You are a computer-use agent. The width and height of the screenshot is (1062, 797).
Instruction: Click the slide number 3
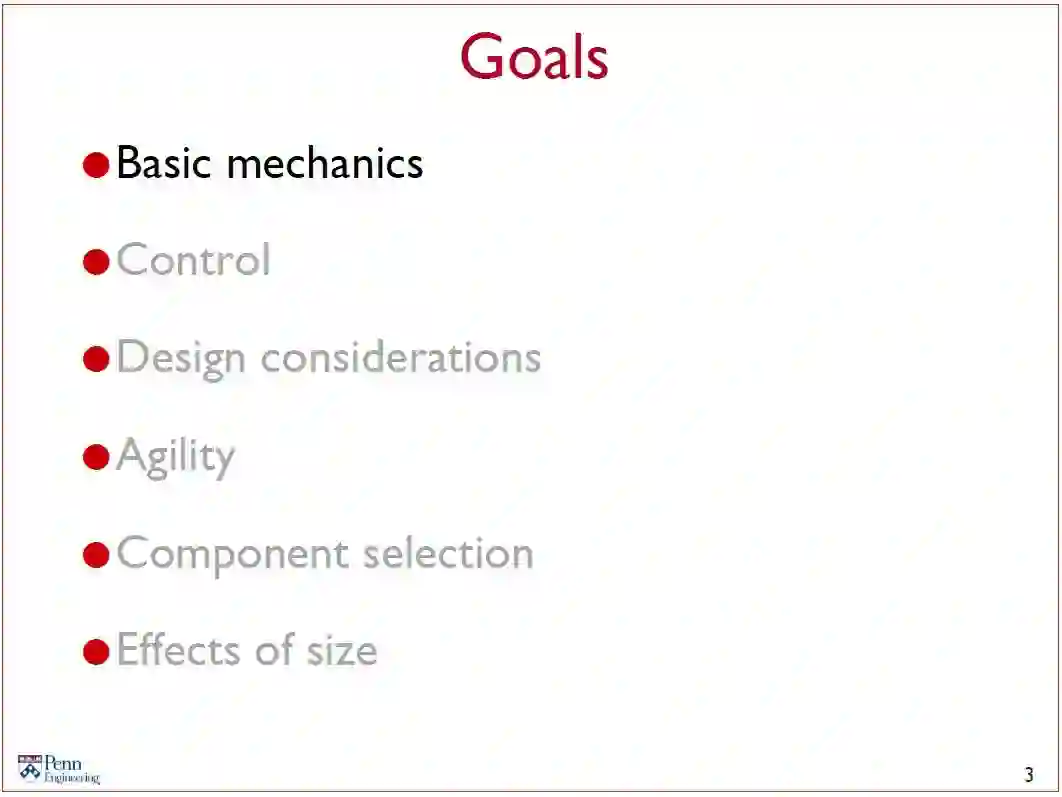tap(1029, 775)
